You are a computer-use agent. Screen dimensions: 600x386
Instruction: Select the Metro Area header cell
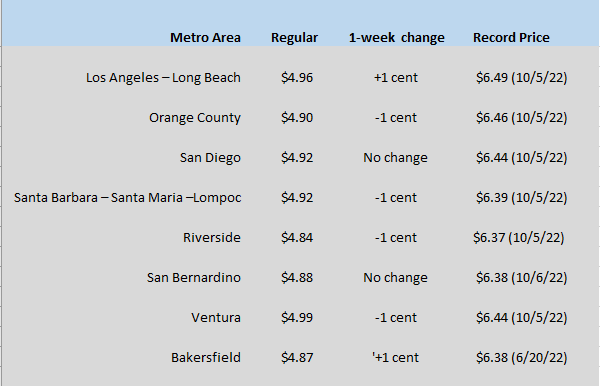[205, 37]
